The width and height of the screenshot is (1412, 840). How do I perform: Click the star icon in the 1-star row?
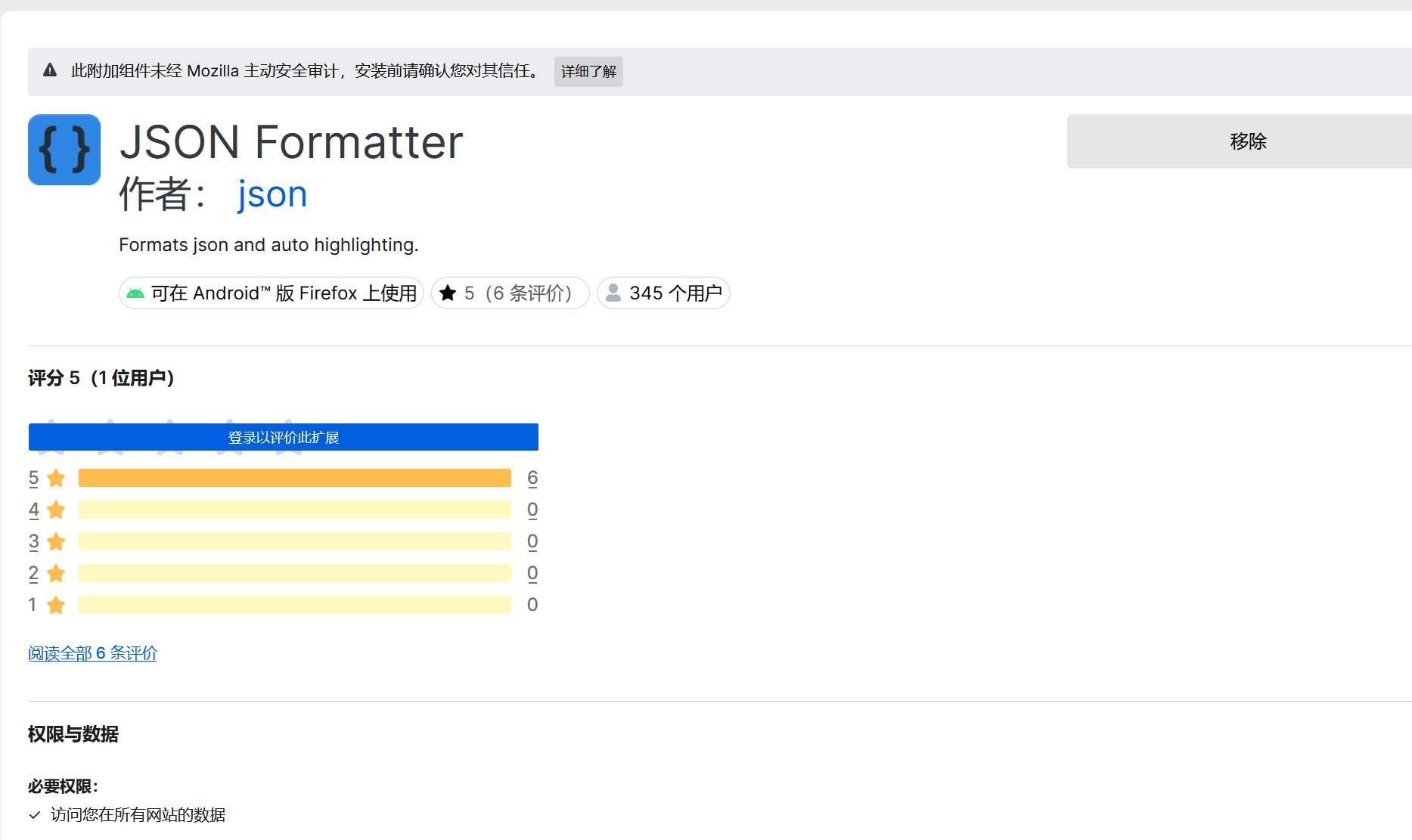pos(56,605)
